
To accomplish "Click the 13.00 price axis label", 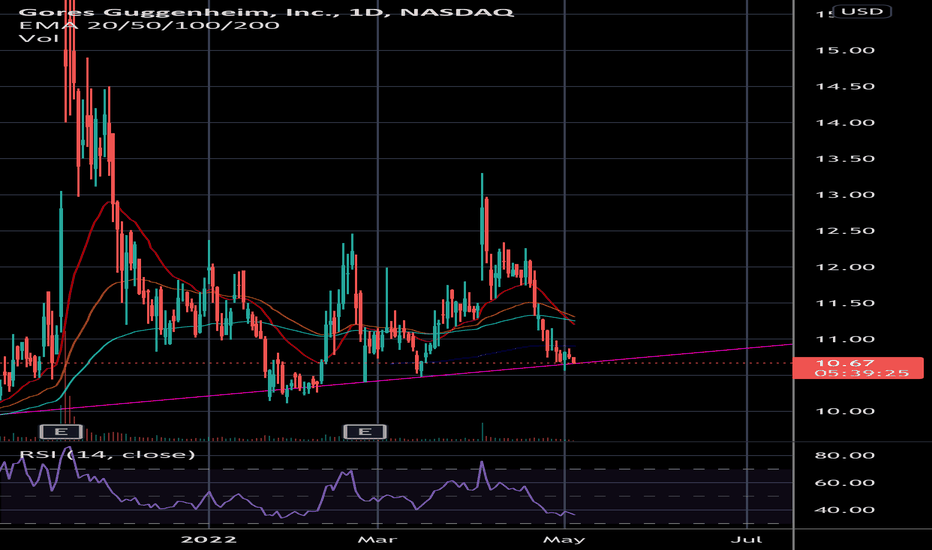I will (x=845, y=195).
